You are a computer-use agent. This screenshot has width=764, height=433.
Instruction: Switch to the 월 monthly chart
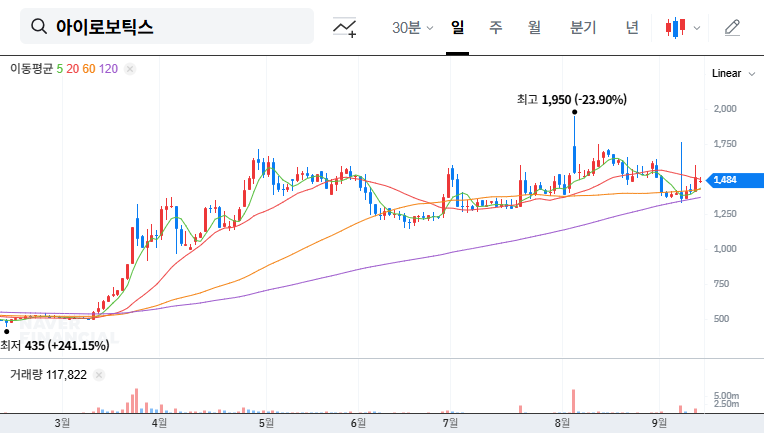[534, 27]
